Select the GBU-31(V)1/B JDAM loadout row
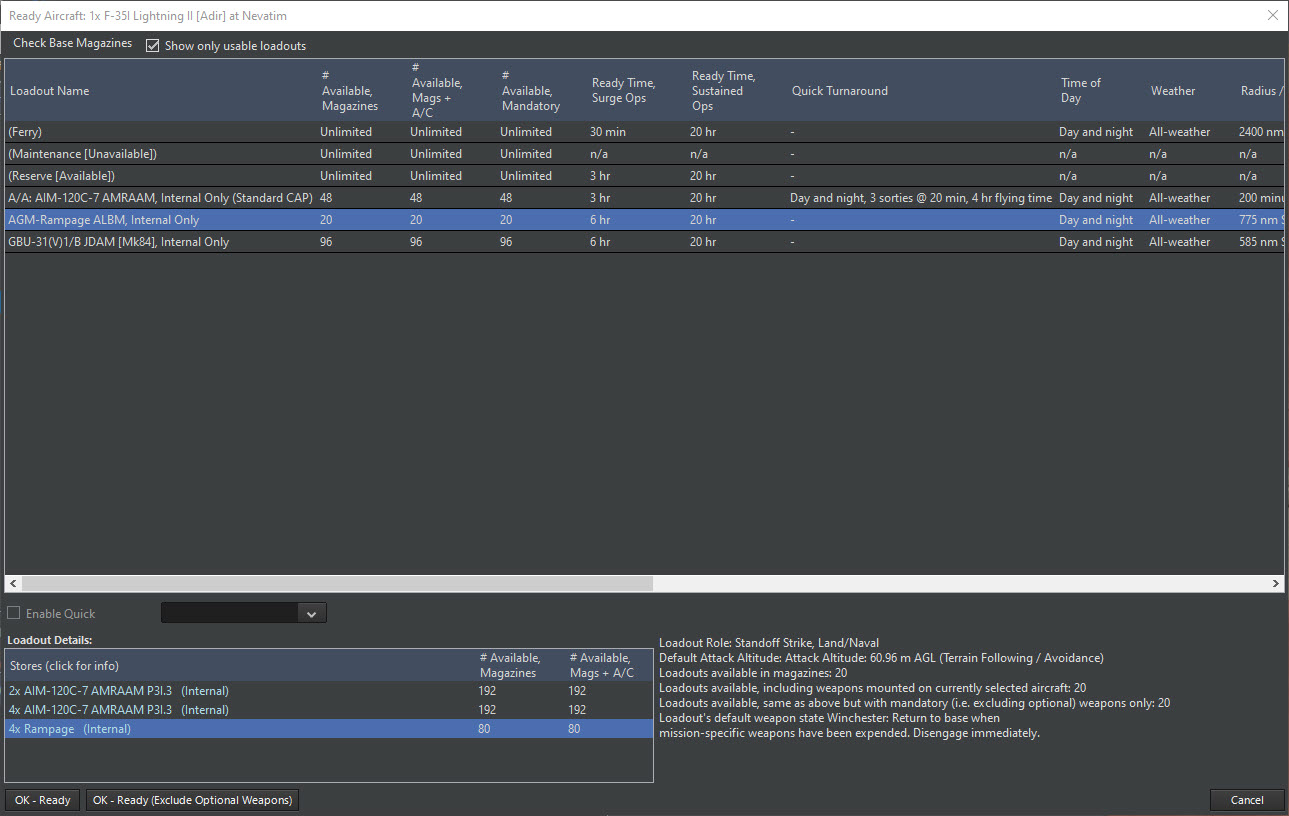The image size is (1289, 816). click(x=644, y=242)
